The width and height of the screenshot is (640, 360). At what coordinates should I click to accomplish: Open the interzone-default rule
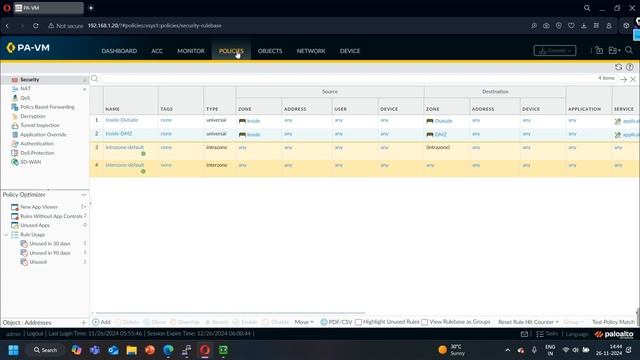pos(124,165)
